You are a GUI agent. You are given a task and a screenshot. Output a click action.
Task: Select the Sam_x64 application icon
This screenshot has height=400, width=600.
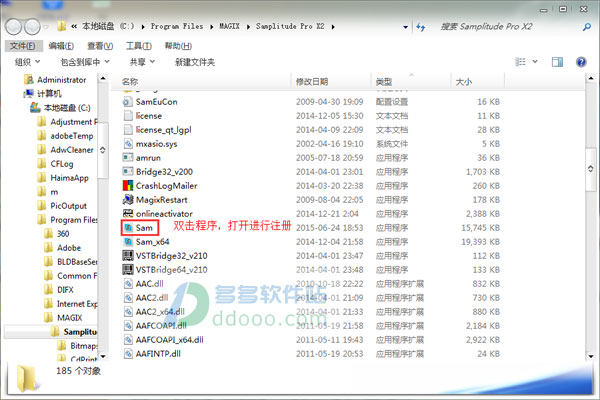(x=128, y=242)
